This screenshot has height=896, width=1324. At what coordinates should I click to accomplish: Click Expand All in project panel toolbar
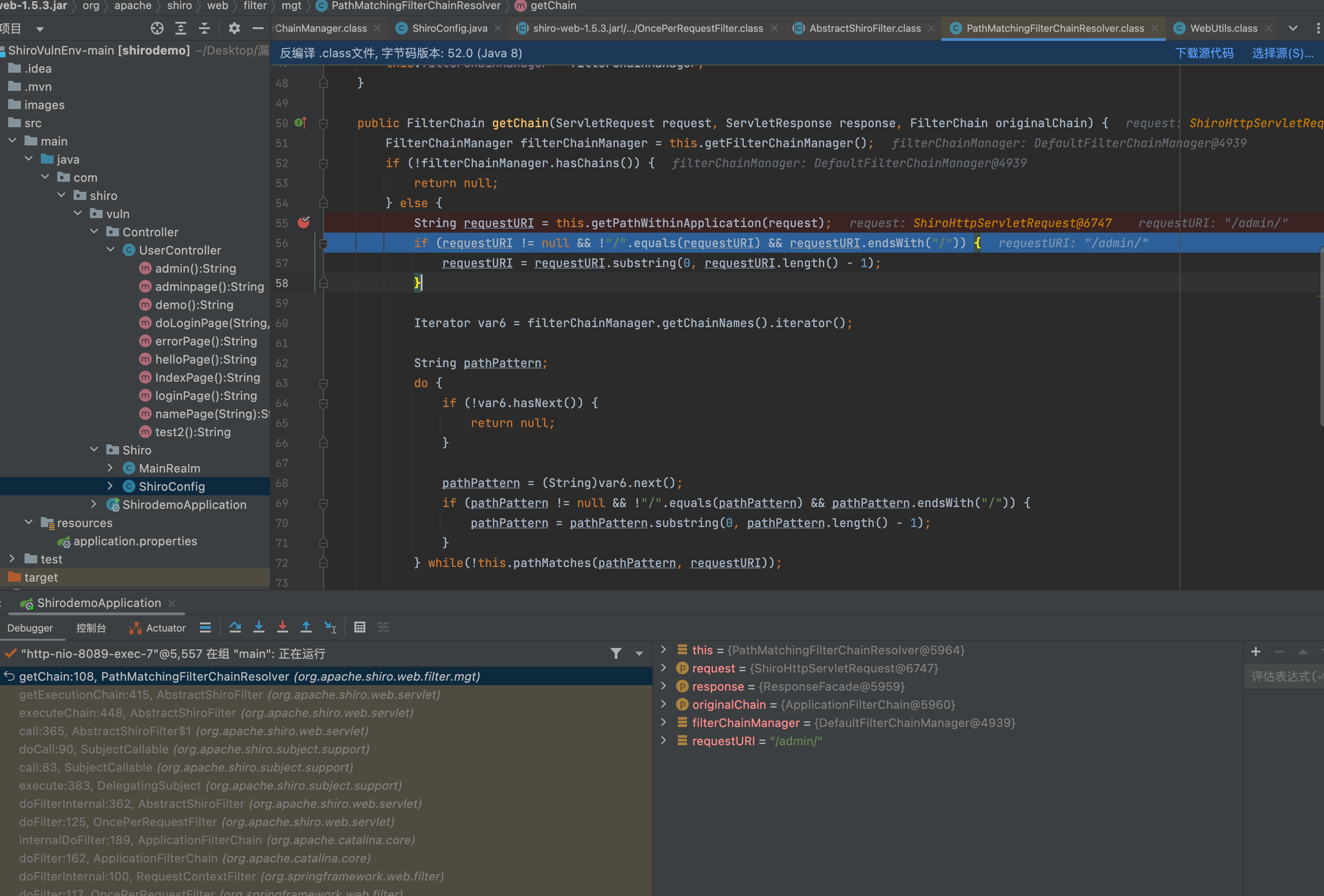(x=180, y=28)
